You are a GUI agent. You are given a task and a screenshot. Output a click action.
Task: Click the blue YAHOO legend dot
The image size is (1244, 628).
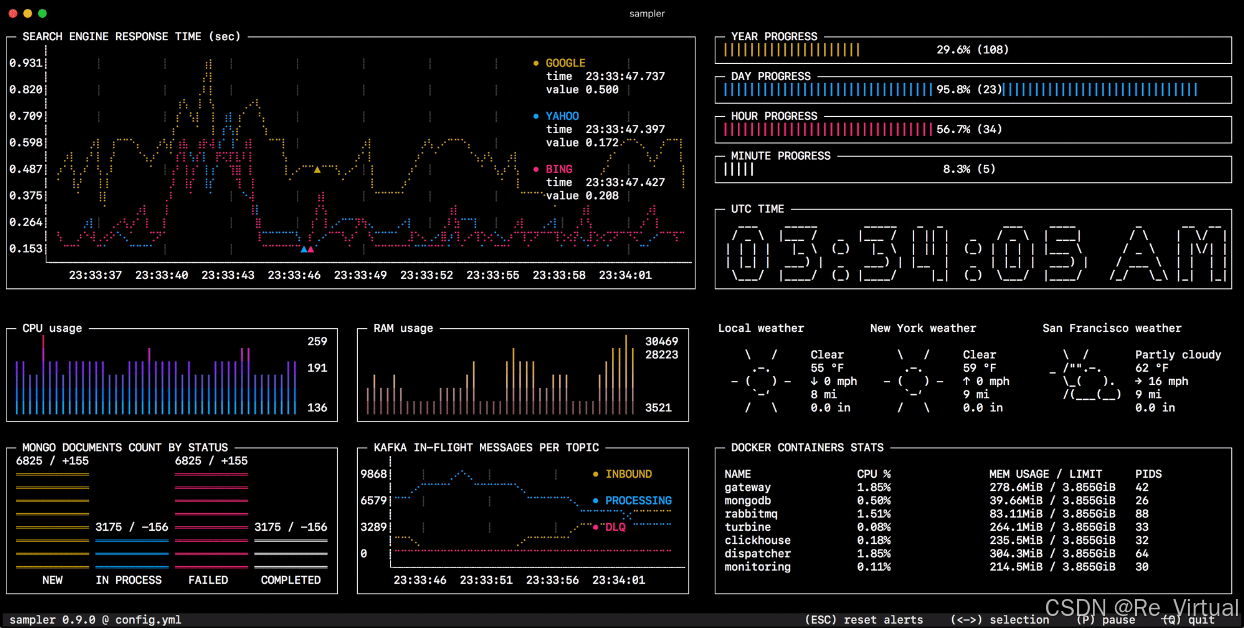click(x=536, y=116)
